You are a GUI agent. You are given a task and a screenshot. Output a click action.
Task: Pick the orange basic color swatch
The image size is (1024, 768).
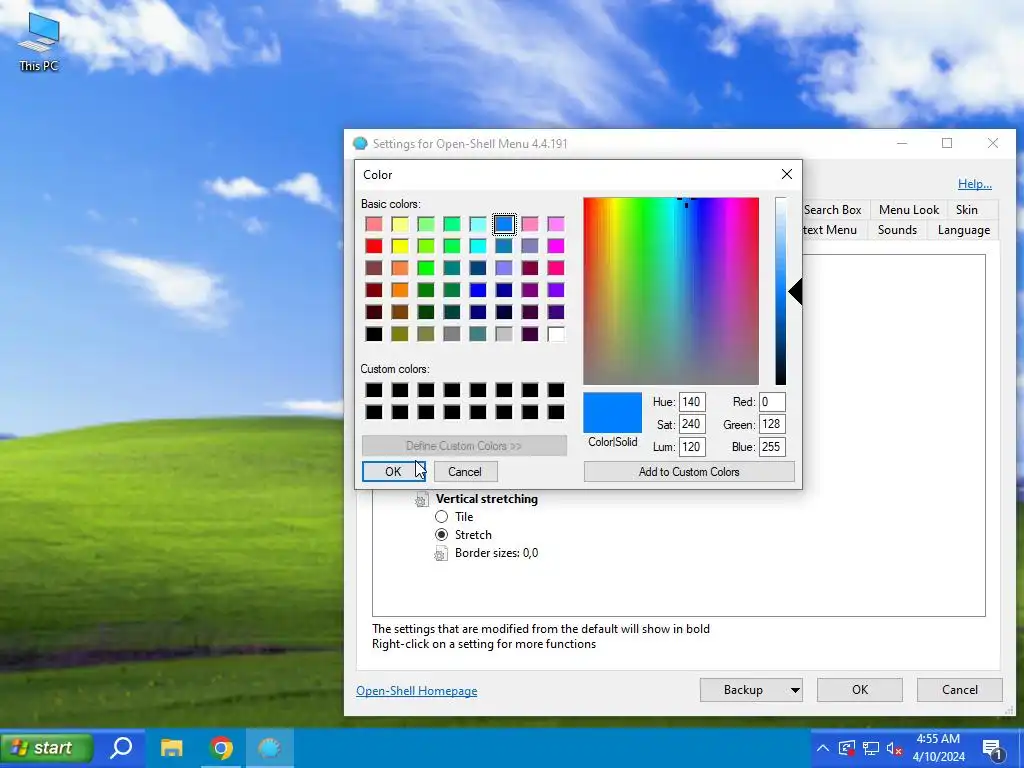tap(400, 290)
